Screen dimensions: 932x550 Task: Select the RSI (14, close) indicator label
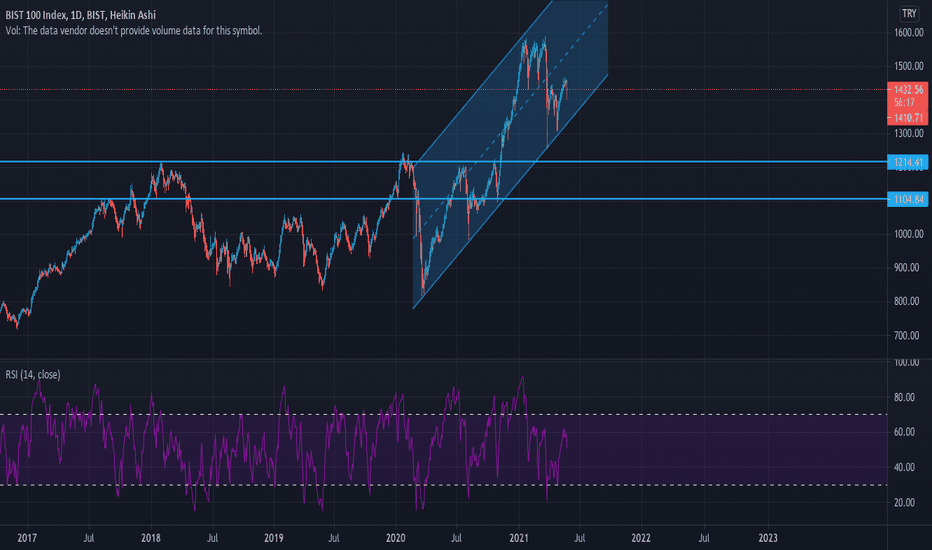33,375
